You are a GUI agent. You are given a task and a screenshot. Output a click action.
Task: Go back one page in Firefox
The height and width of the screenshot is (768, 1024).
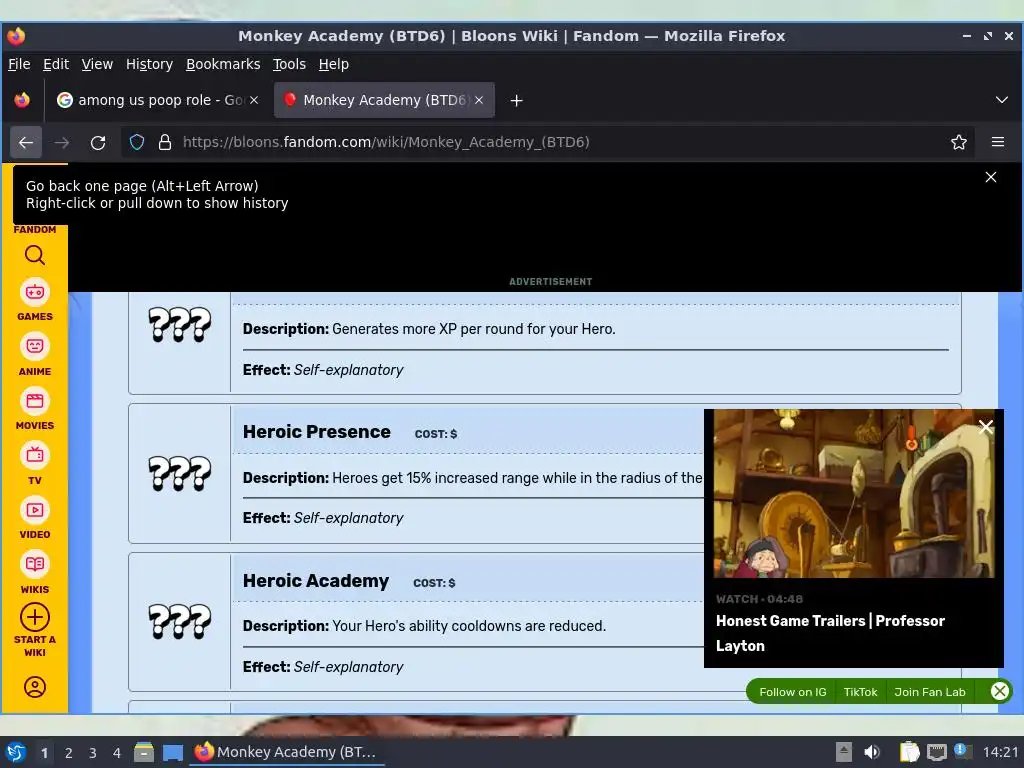[x=25, y=142]
